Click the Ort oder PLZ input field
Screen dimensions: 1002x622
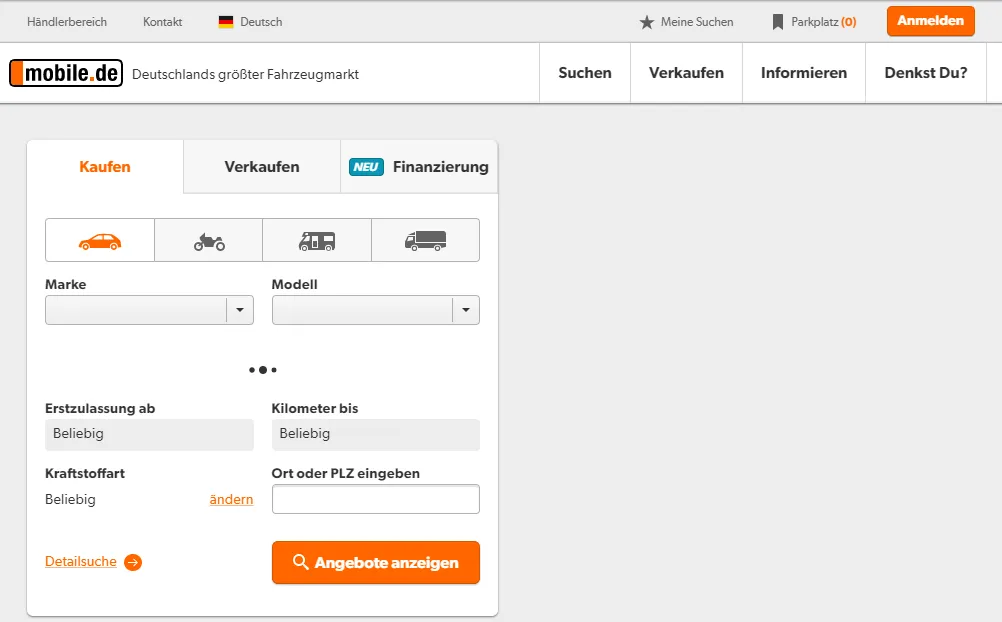376,499
